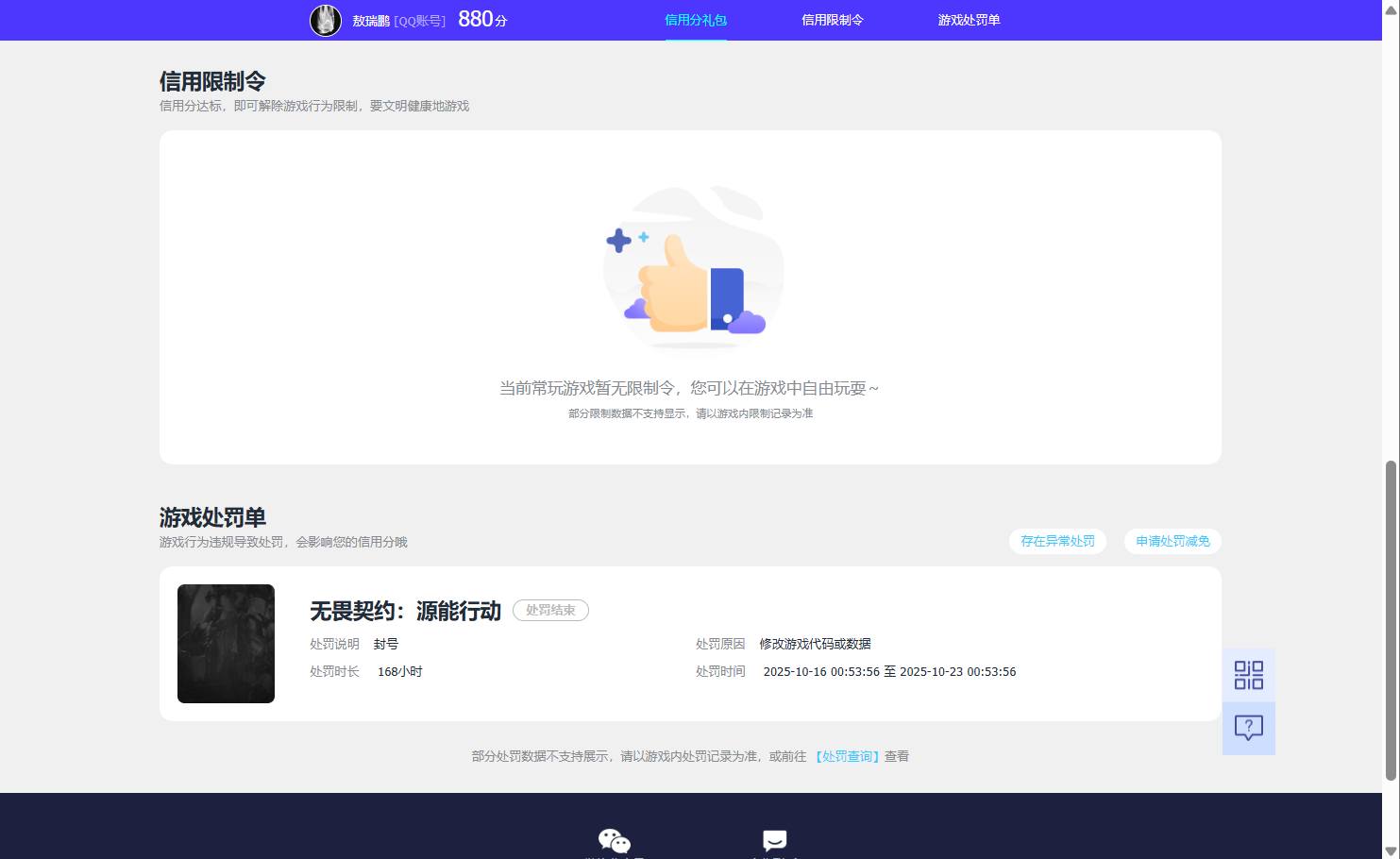This screenshot has height=859, width=1400.
Task: Switch to 游戏处罚单 tab
Action: point(970,20)
